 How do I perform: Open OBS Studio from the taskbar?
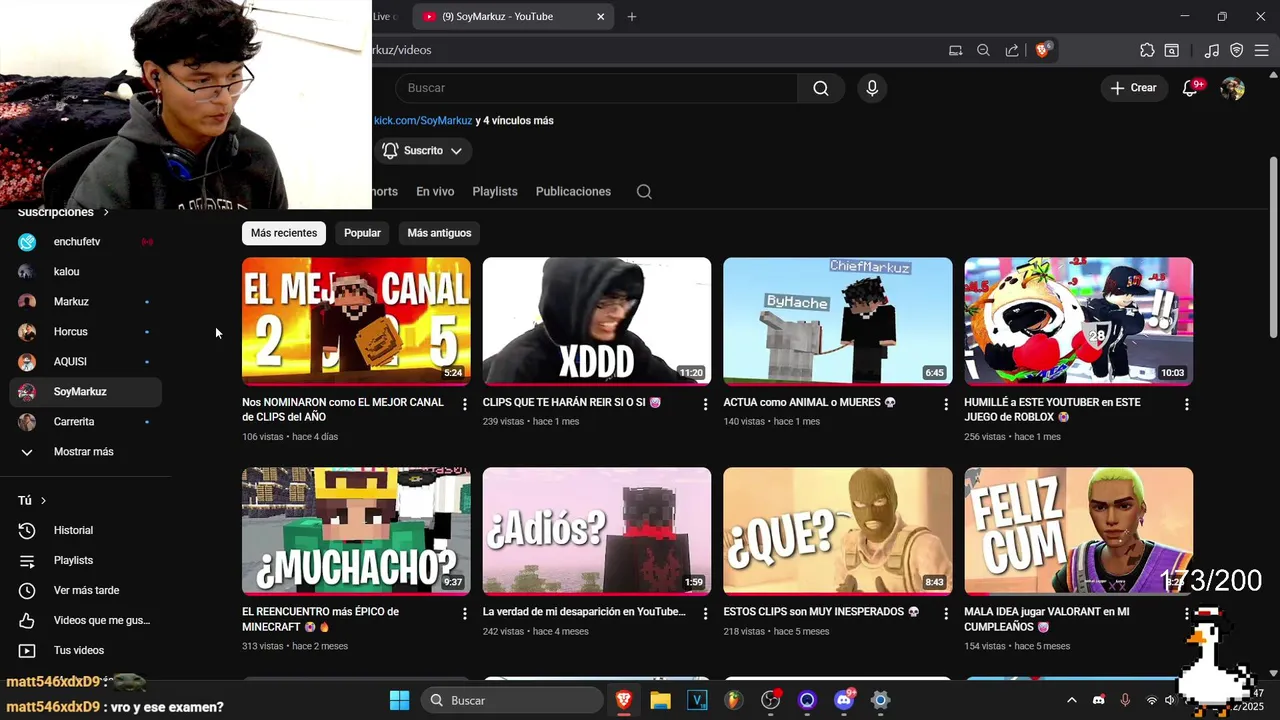(x=771, y=700)
